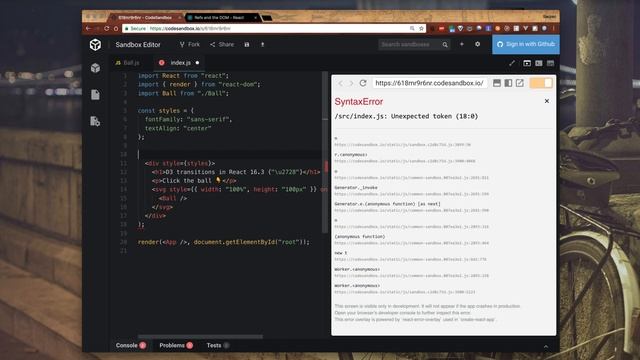
Task: Open preview in a new window
Action: pos(520,83)
